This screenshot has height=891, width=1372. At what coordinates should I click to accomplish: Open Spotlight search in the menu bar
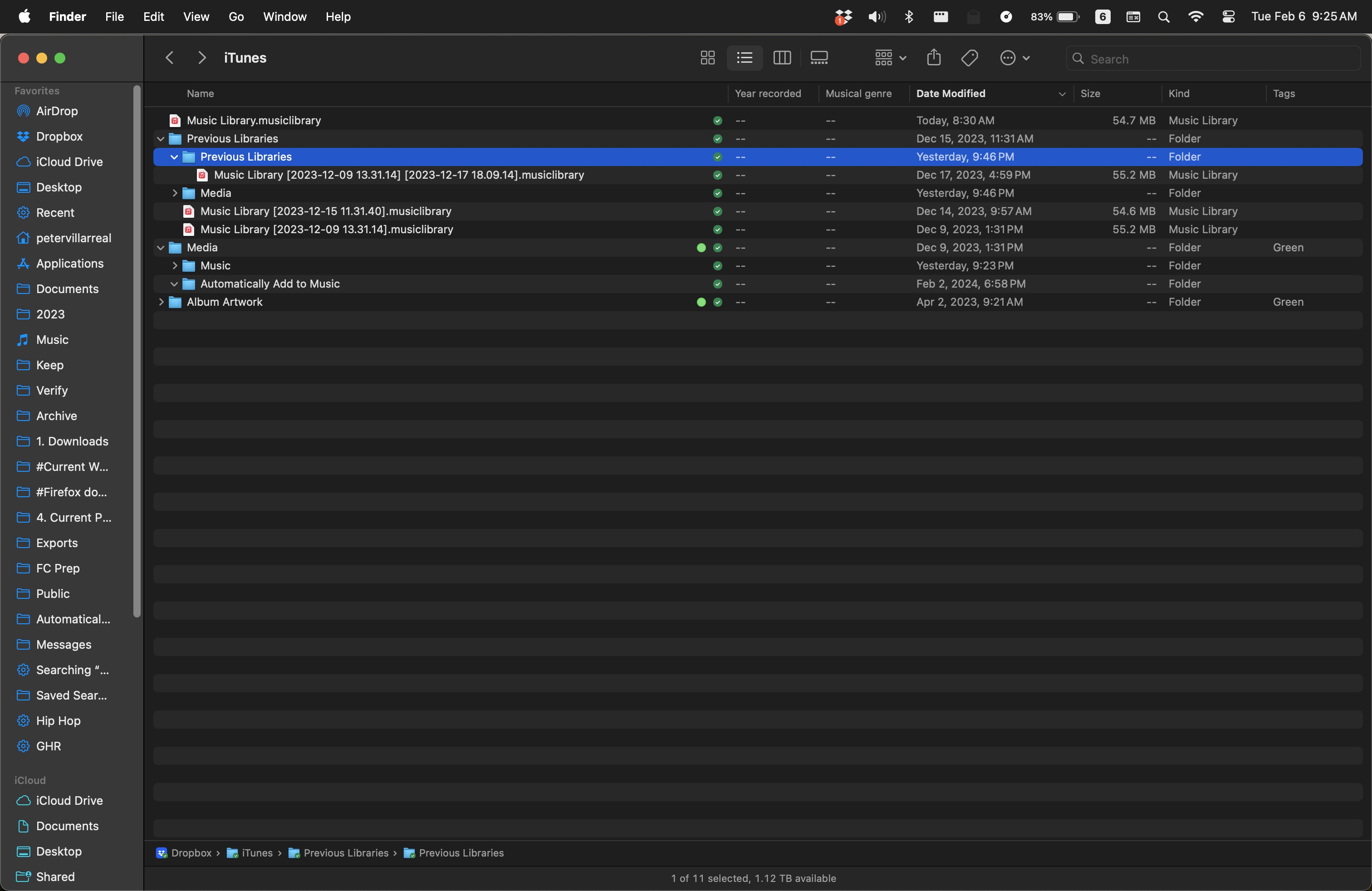click(1163, 17)
